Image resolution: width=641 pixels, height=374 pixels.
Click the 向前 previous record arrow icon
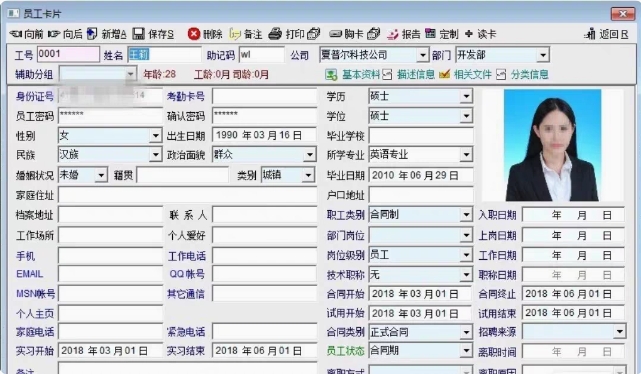pyautogui.click(x=16, y=34)
